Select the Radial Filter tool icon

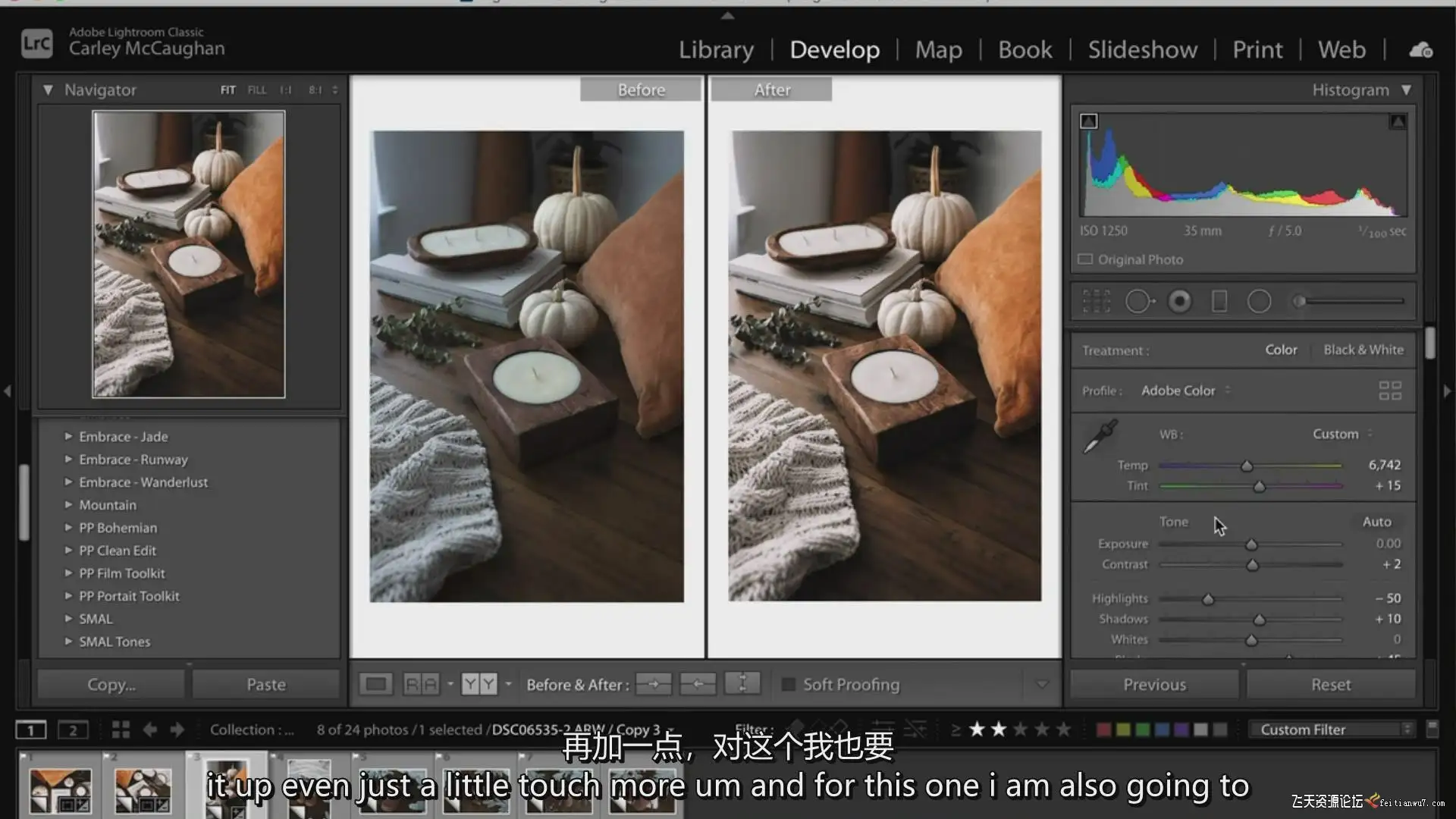[x=1259, y=301]
